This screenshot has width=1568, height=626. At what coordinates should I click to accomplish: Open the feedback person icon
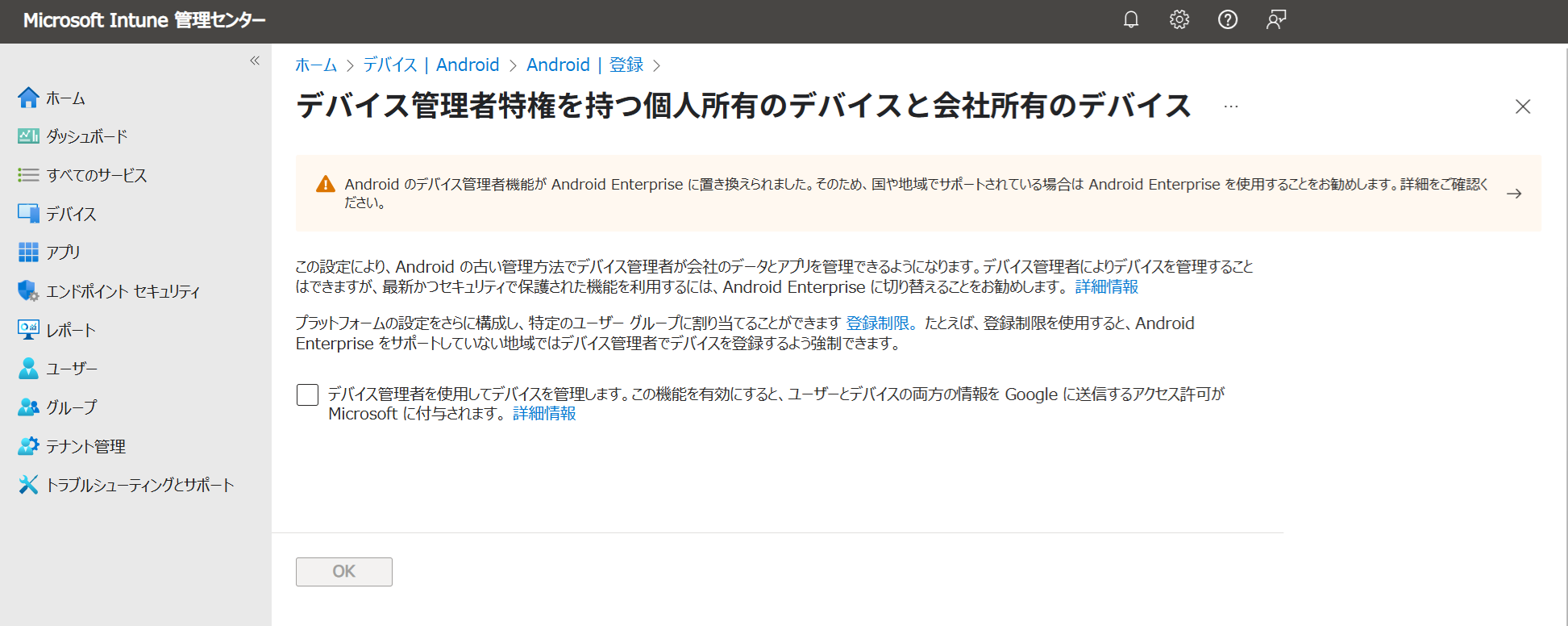click(x=1276, y=20)
